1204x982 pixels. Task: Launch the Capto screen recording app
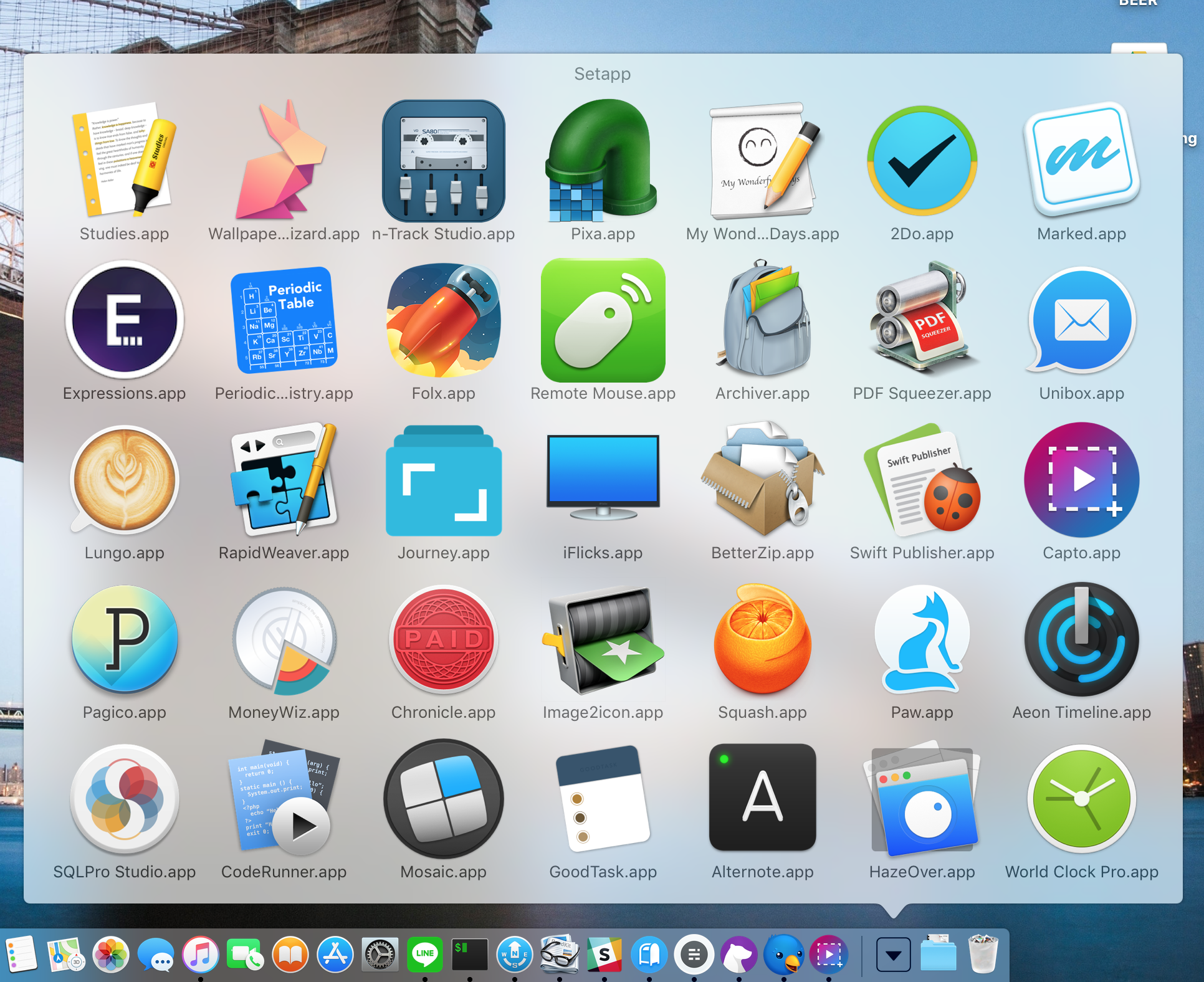(x=1081, y=480)
